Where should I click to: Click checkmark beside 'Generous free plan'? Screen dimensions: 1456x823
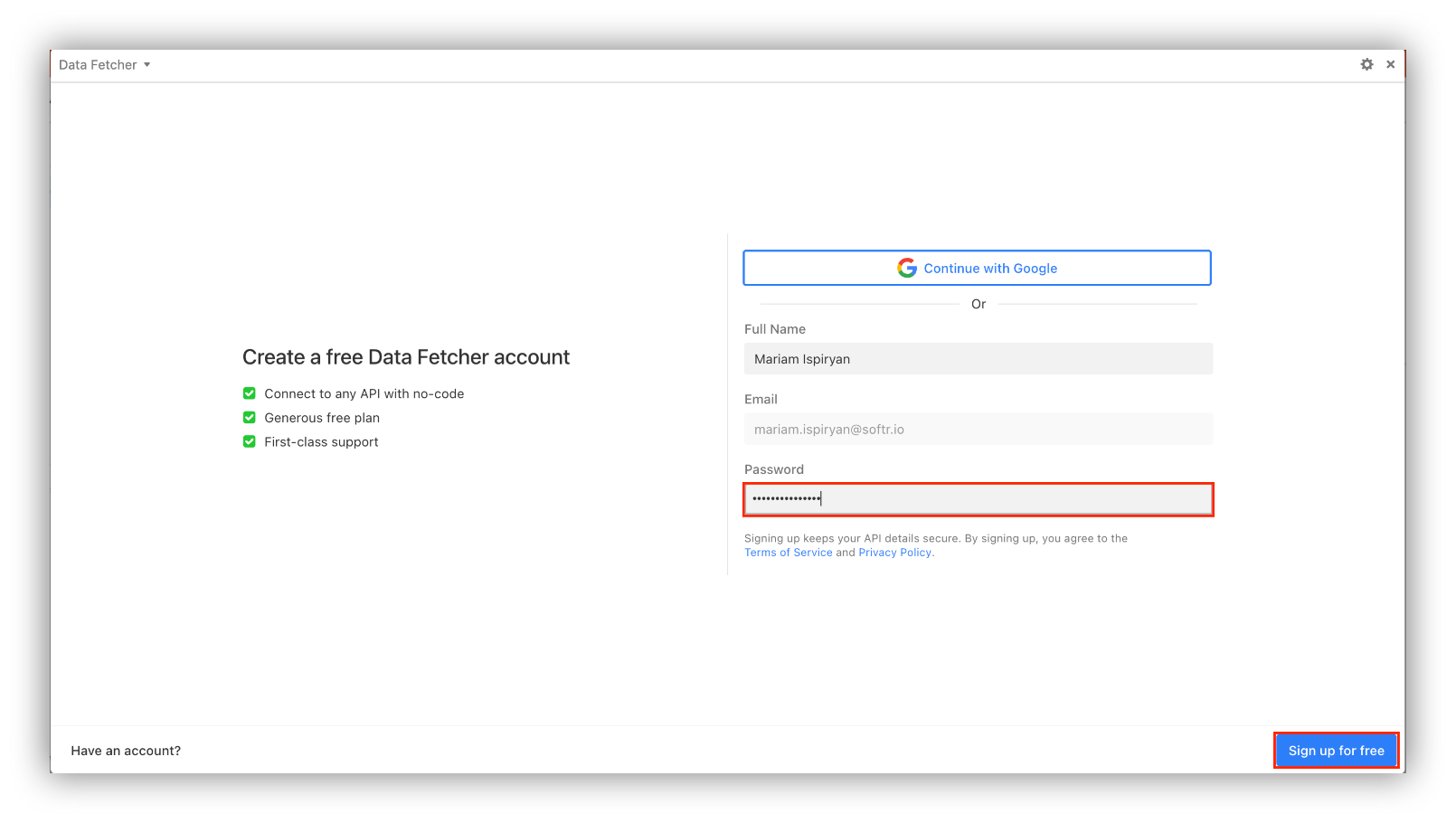250,418
